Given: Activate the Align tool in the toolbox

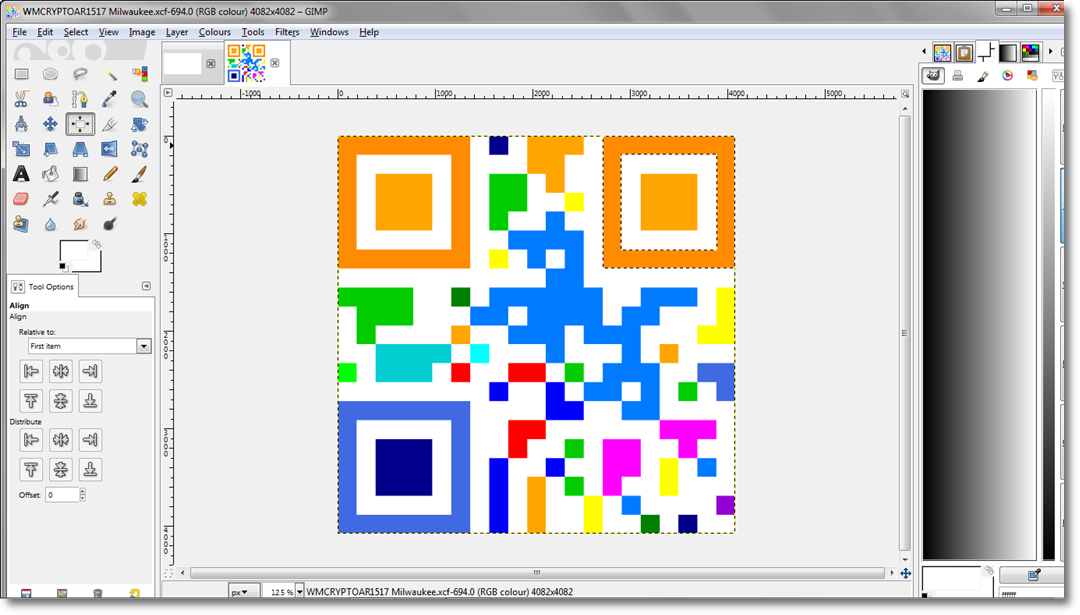Looking at the screenshot, I should (80, 124).
